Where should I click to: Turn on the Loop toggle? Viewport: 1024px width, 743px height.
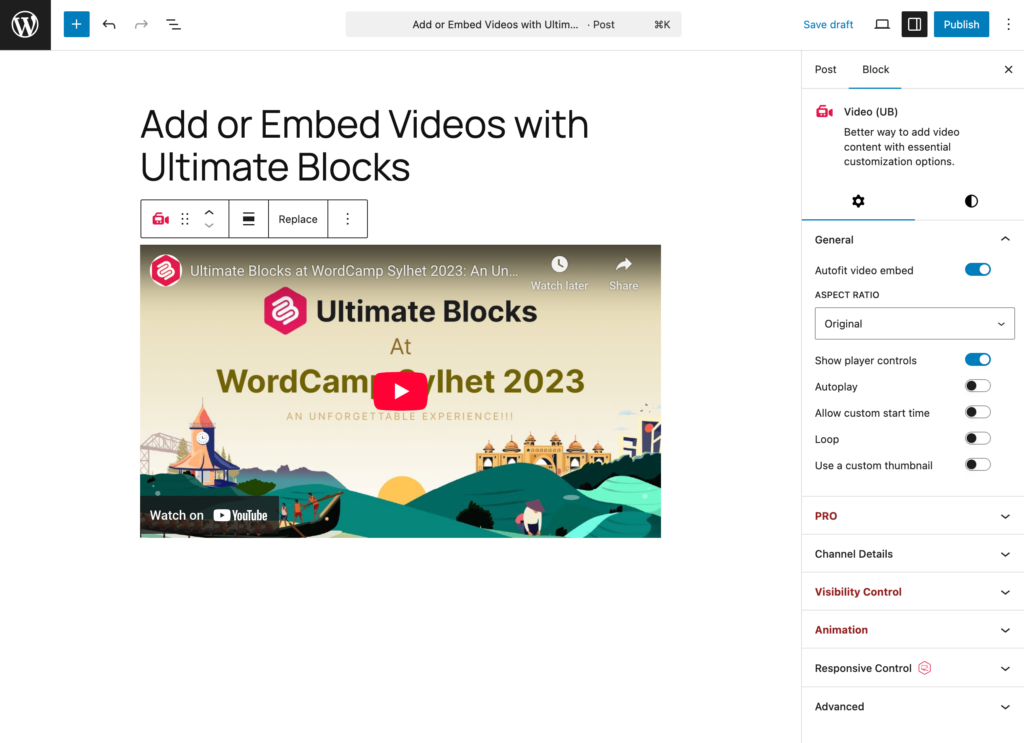pyautogui.click(x=977, y=439)
